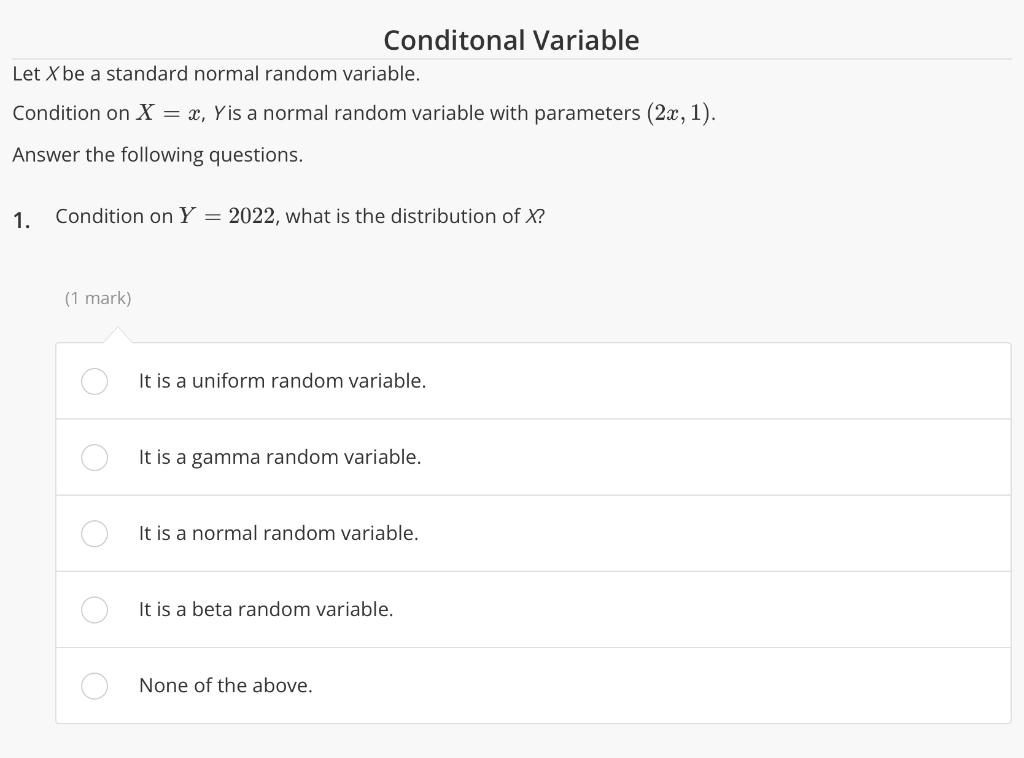Select the beta random variable radio button
Viewport: 1024px width, 758px height.
(x=95, y=610)
